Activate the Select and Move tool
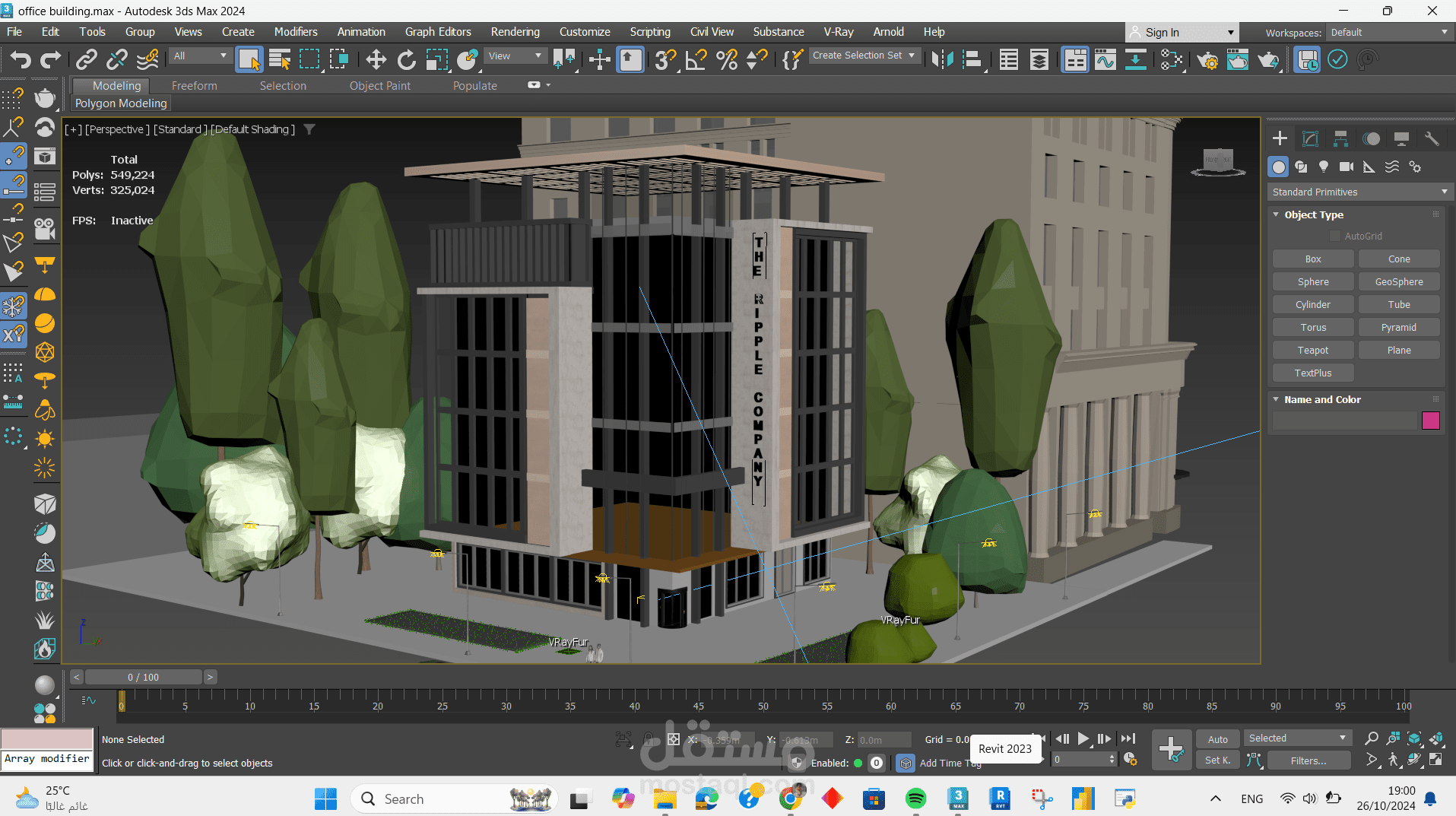Image resolution: width=1456 pixels, height=816 pixels. (x=376, y=59)
